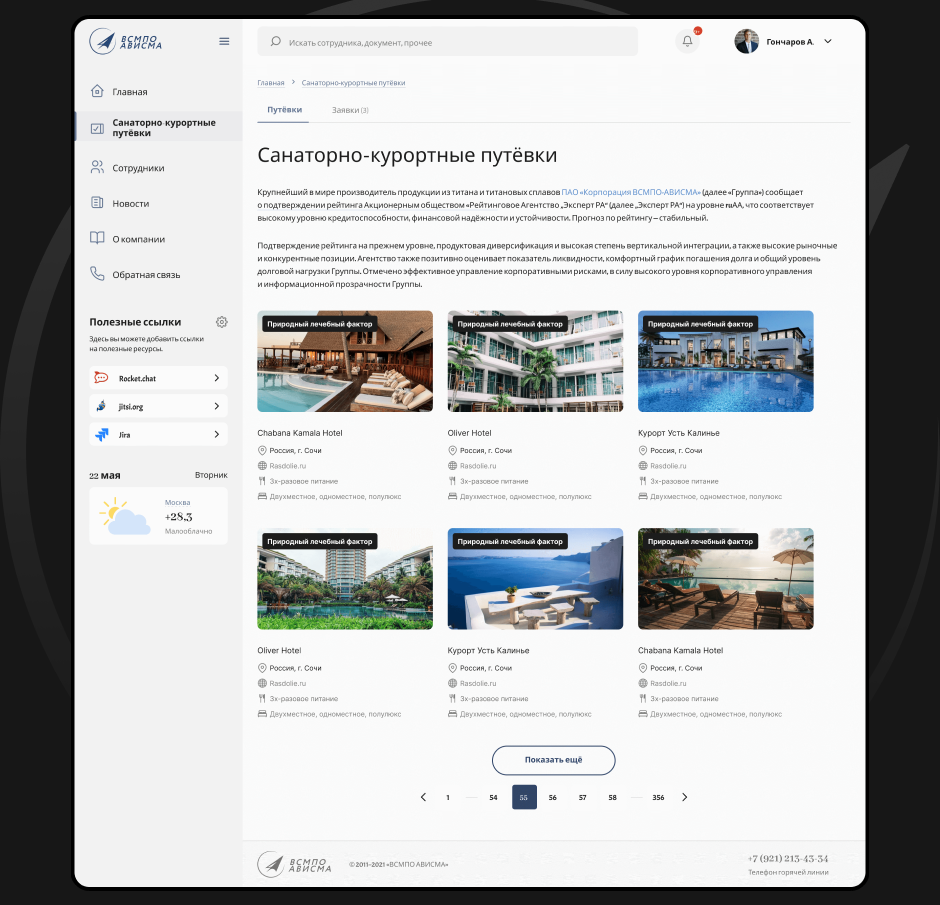Click the search magnifier icon
This screenshot has height=905, width=940.
pos(276,42)
